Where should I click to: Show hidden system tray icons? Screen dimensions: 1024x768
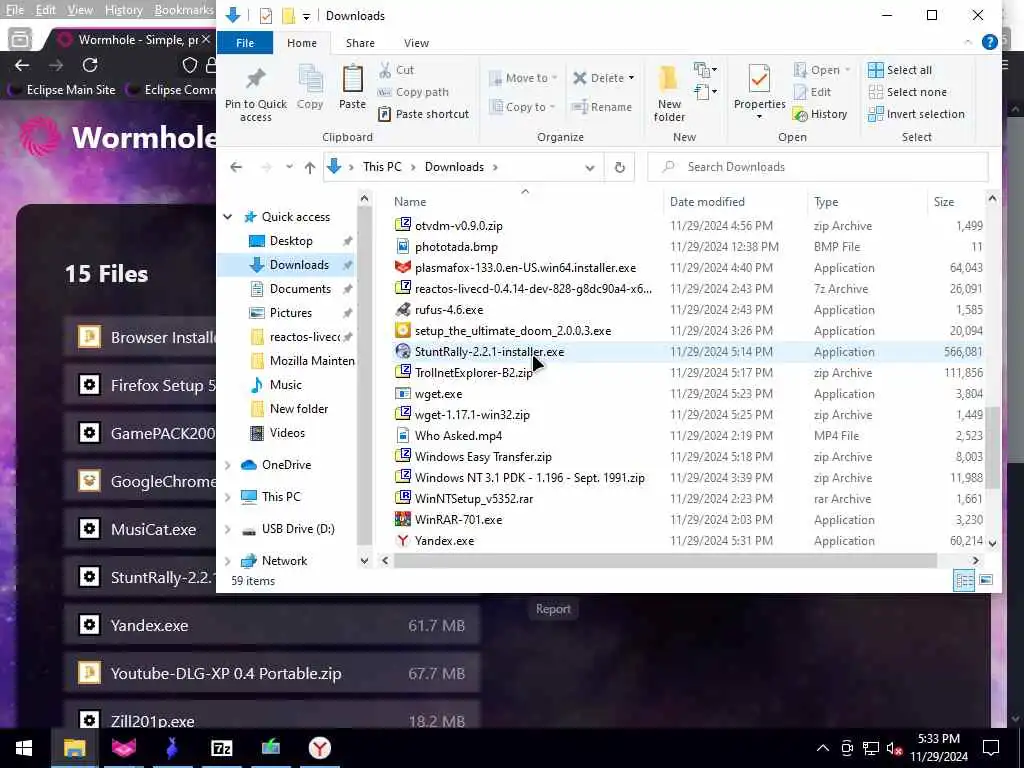[x=823, y=748]
